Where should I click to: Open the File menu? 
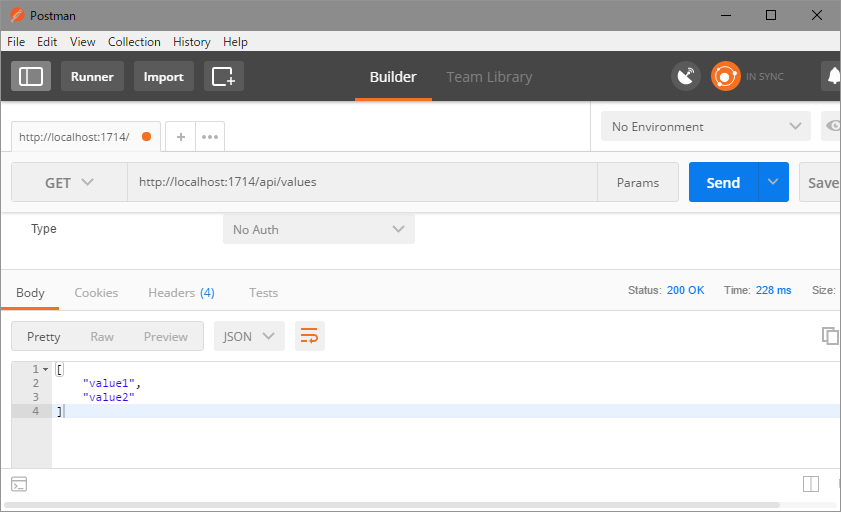tap(16, 42)
